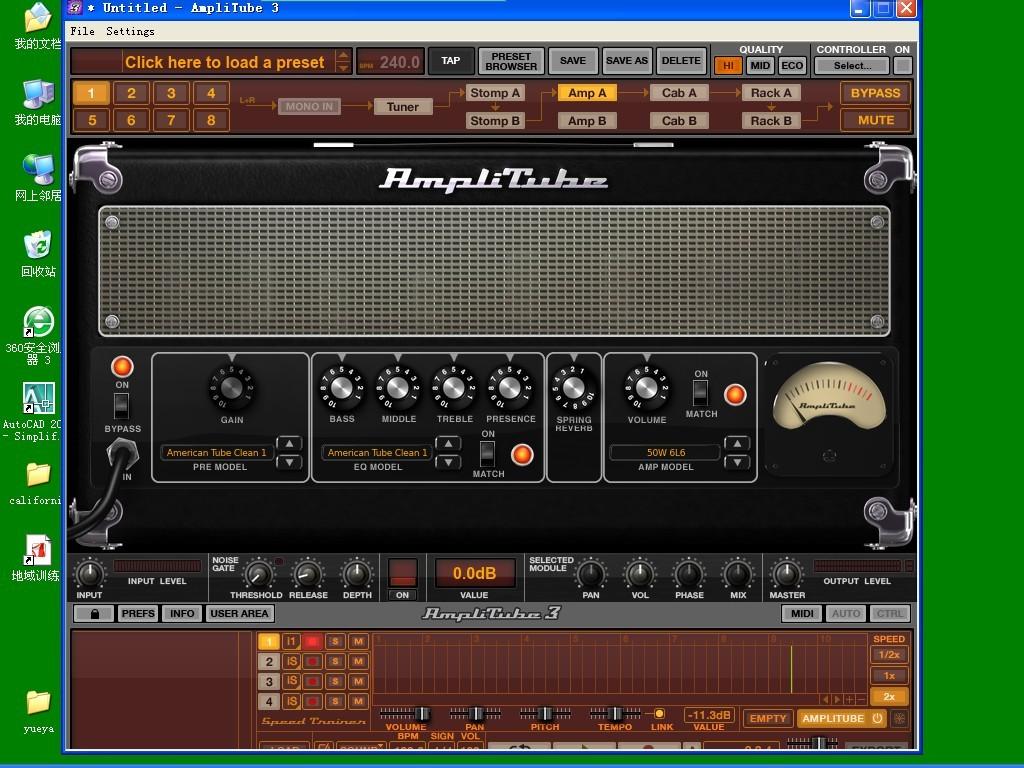1024x768 pixels.
Task: Open the Tuner module
Action: point(402,106)
